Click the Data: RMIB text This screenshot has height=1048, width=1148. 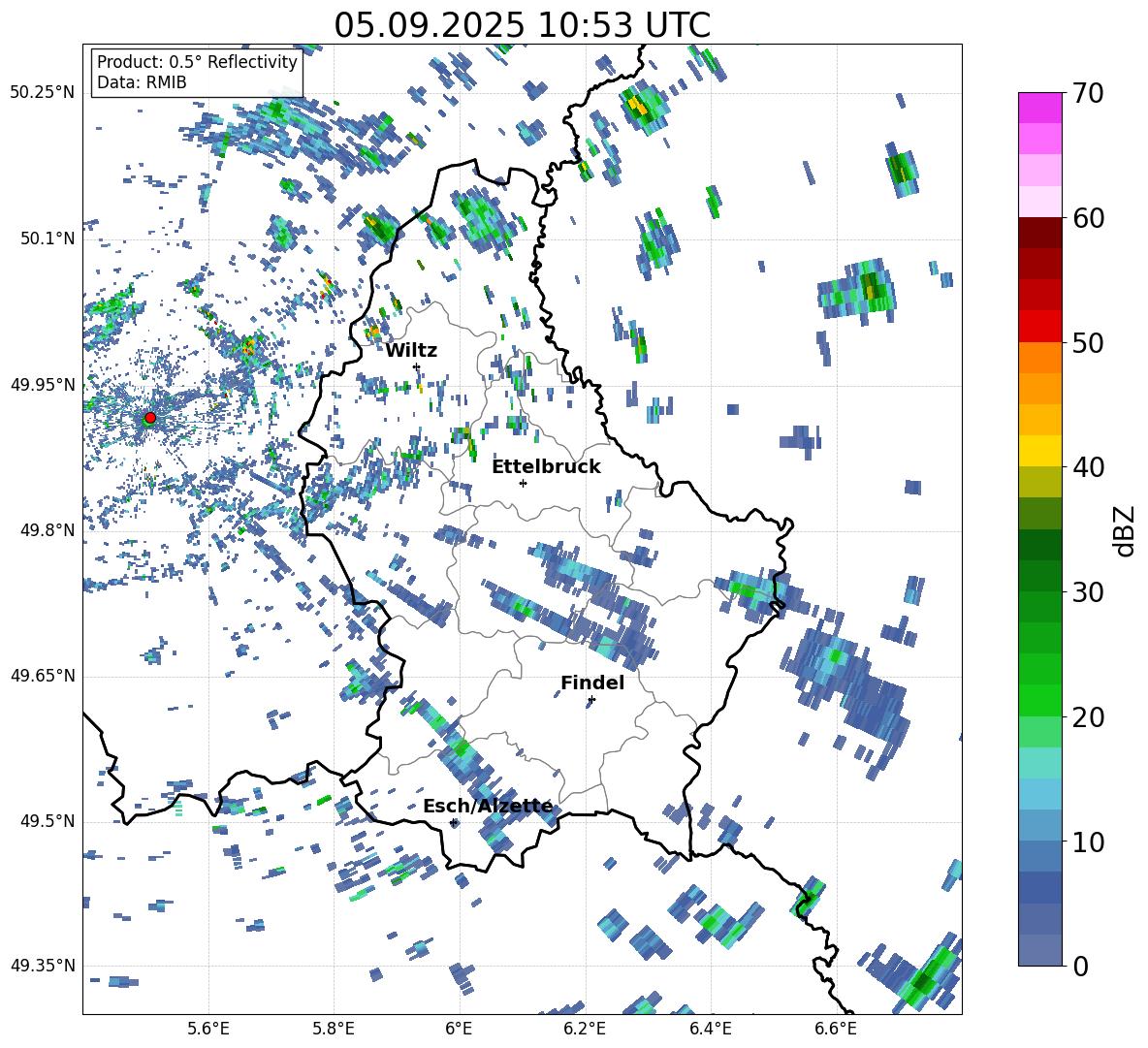click(x=142, y=82)
